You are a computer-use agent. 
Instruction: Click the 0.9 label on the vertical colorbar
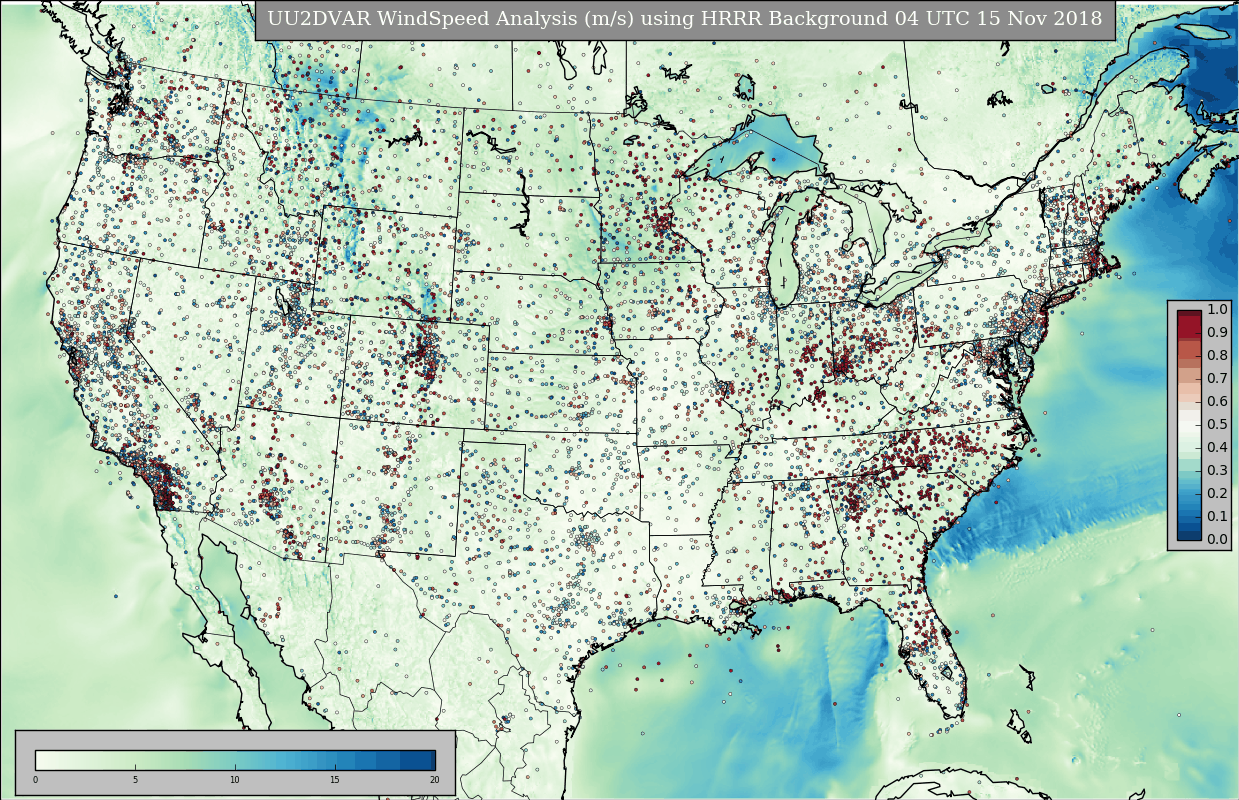coord(1217,333)
